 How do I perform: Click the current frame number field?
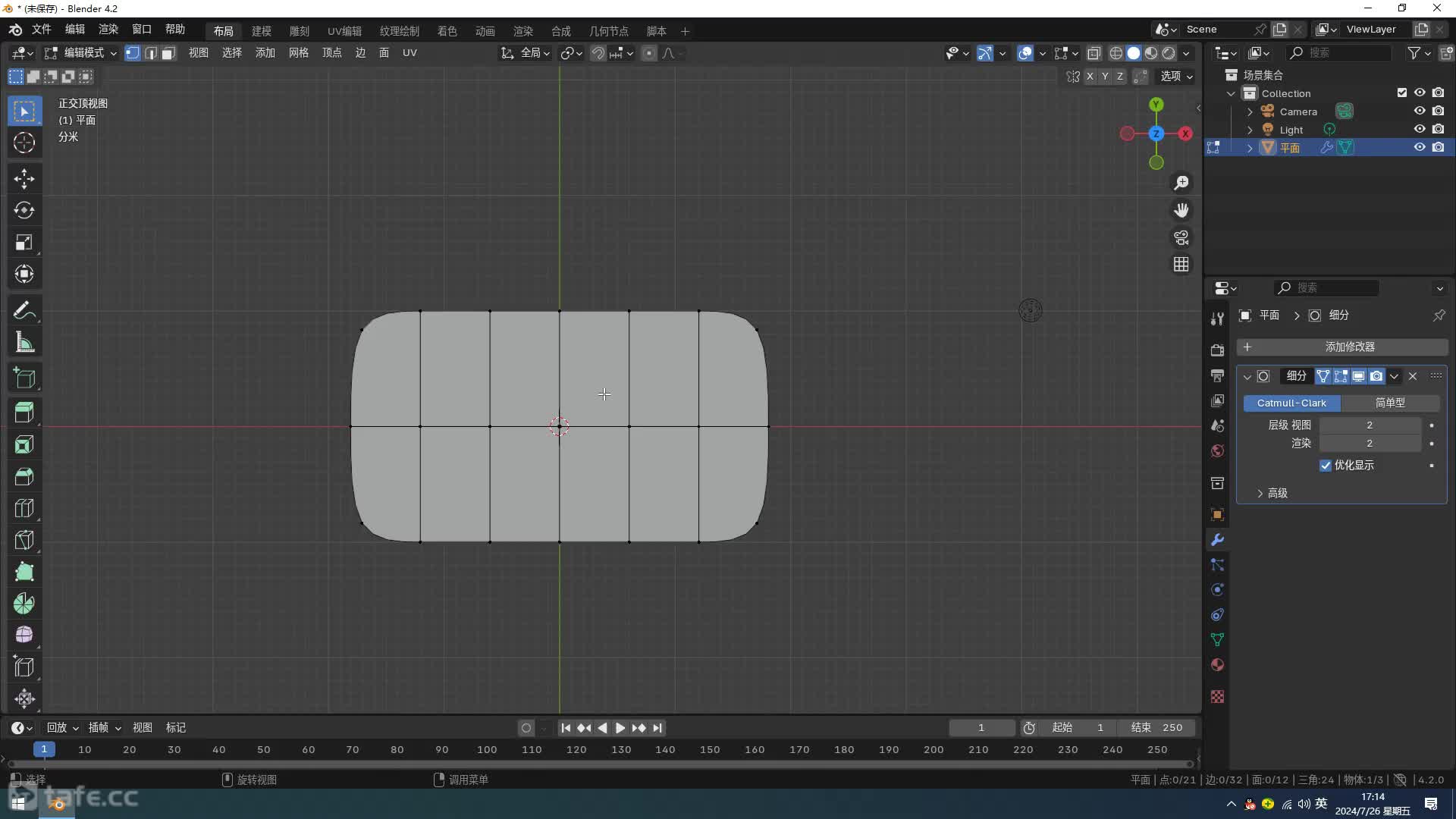tap(981, 728)
